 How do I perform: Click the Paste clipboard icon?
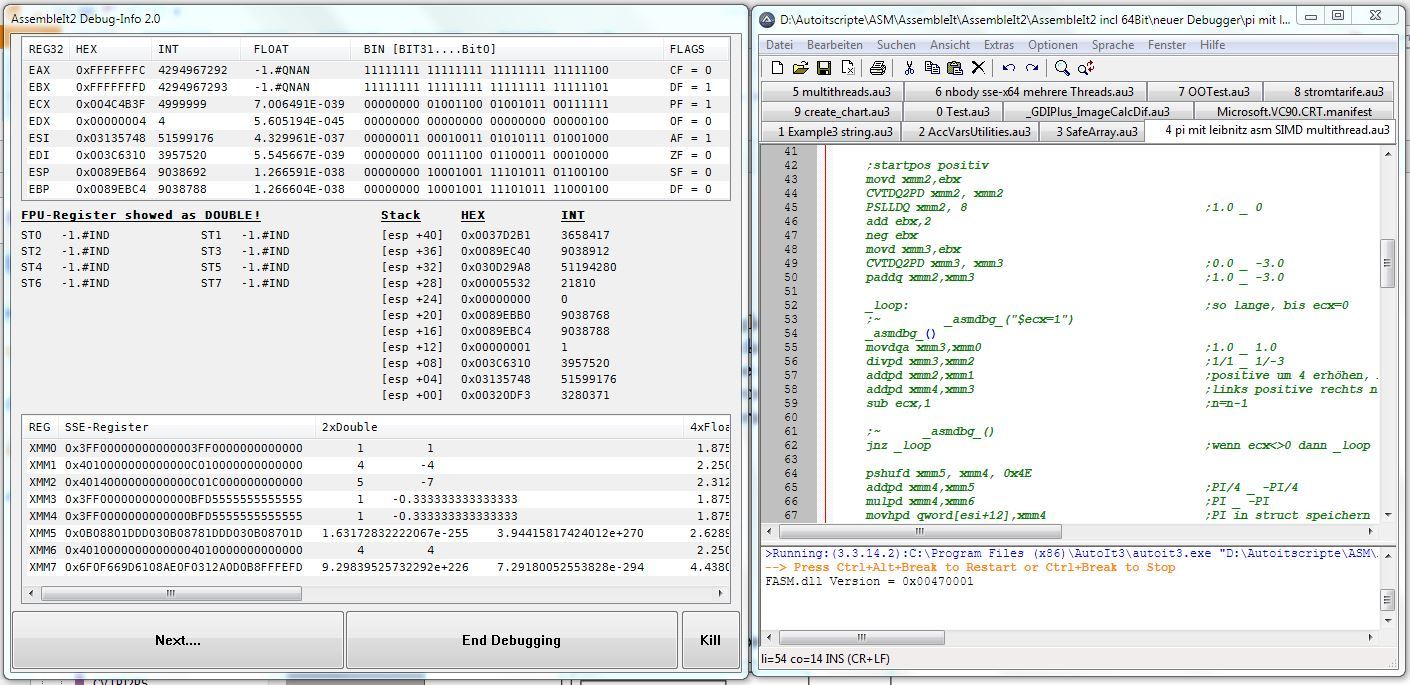tap(955, 68)
